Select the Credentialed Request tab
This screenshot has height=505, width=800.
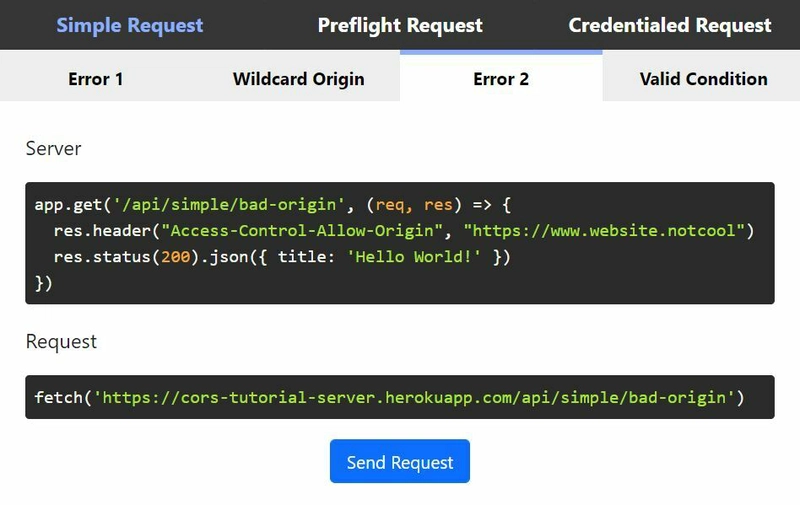(669, 25)
